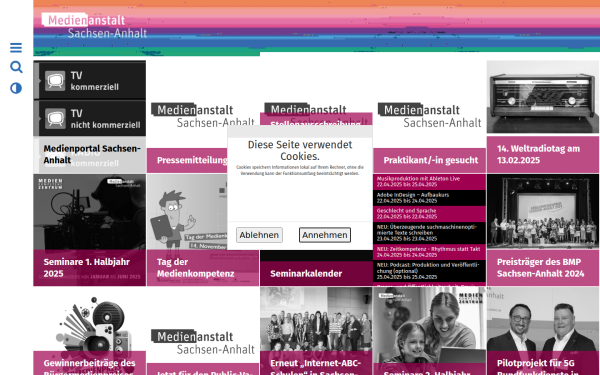The image size is (600, 375).
Task: Open the 14. Weltradiotag am 13.02.2025 article
Action: point(543,155)
